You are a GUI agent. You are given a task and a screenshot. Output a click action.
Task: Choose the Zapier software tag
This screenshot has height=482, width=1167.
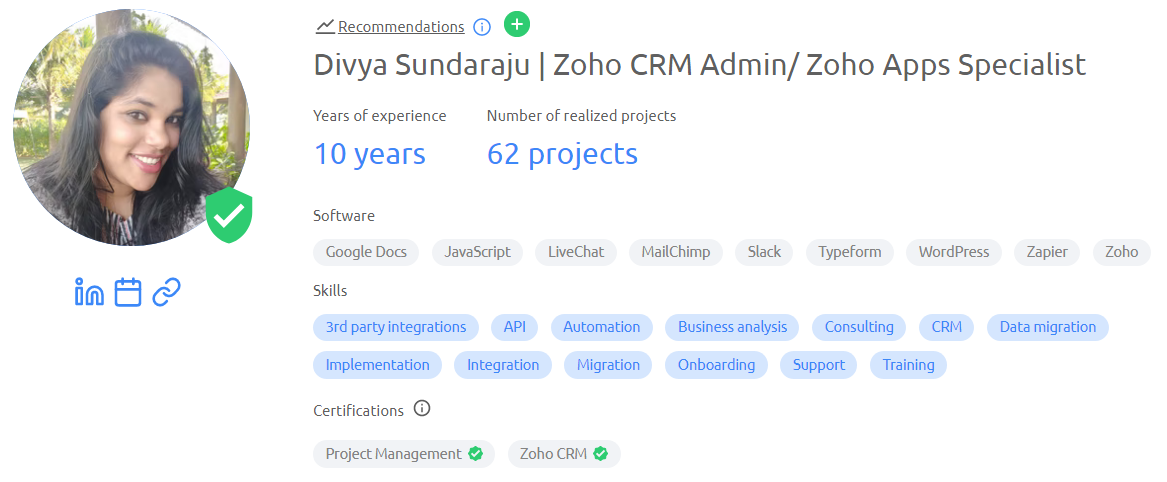pyautogui.click(x=1047, y=252)
